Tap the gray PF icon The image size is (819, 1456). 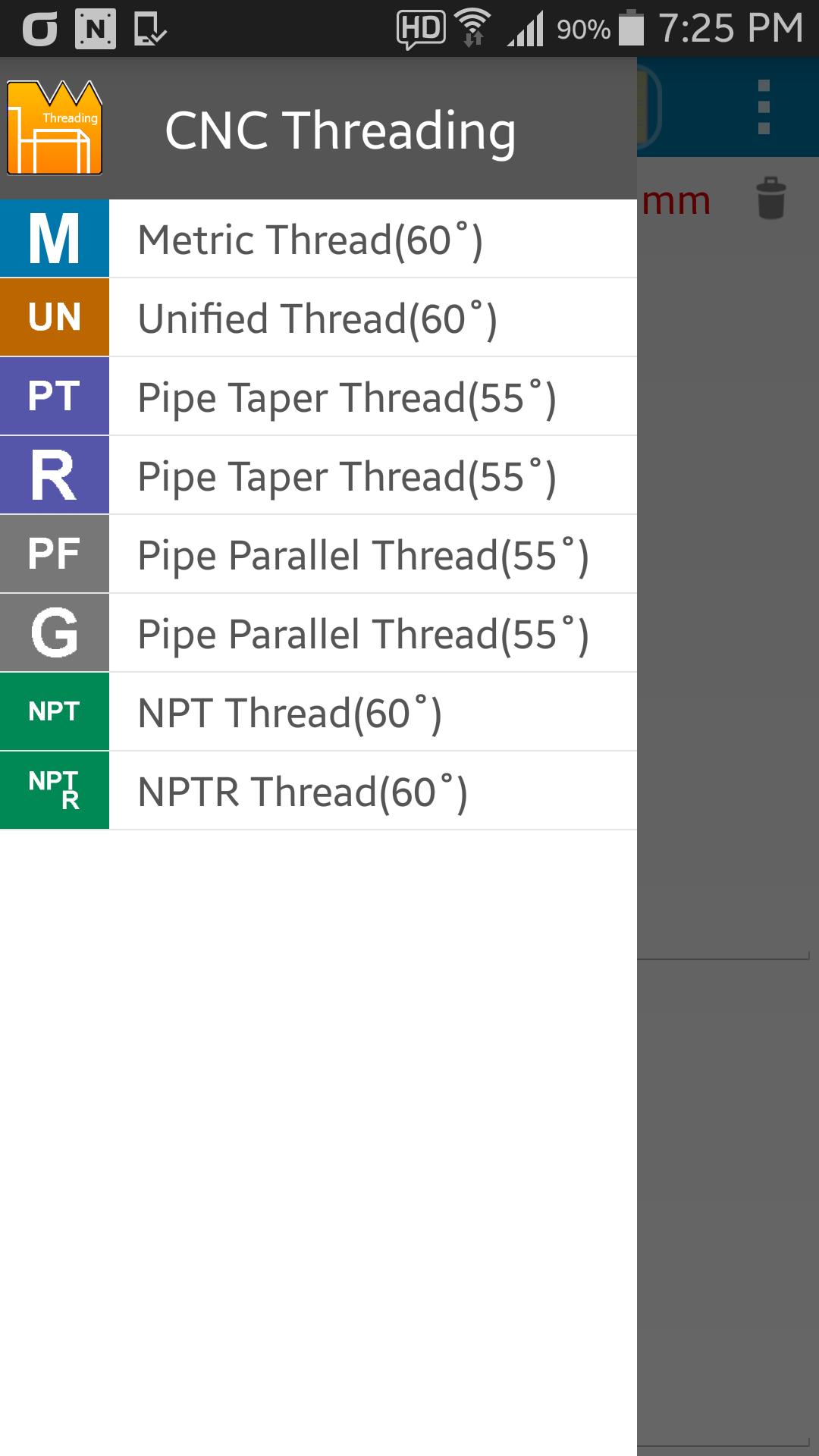click(x=55, y=554)
